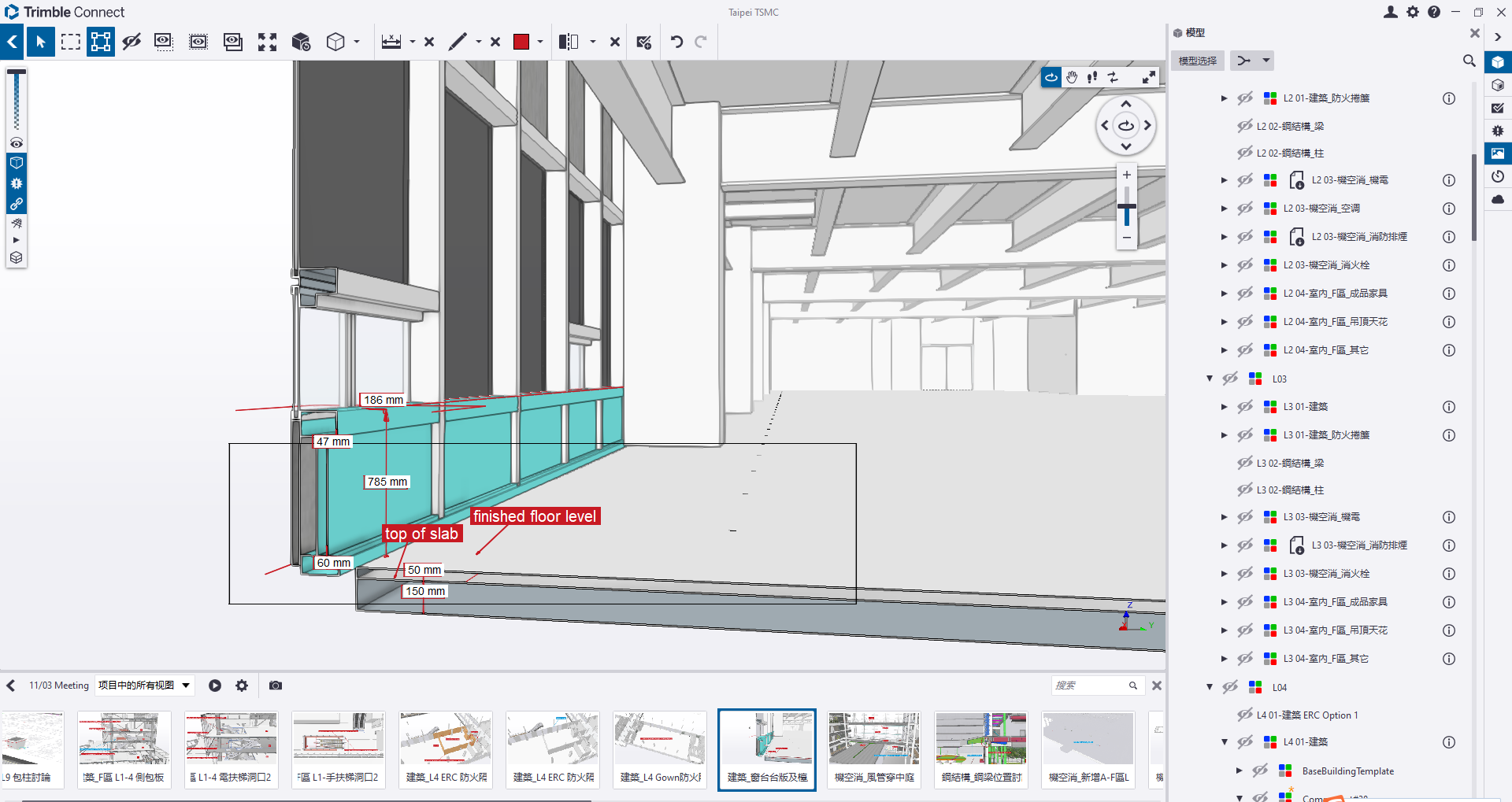
Task: Switch to walk mode footsteps icon
Action: click(1092, 77)
